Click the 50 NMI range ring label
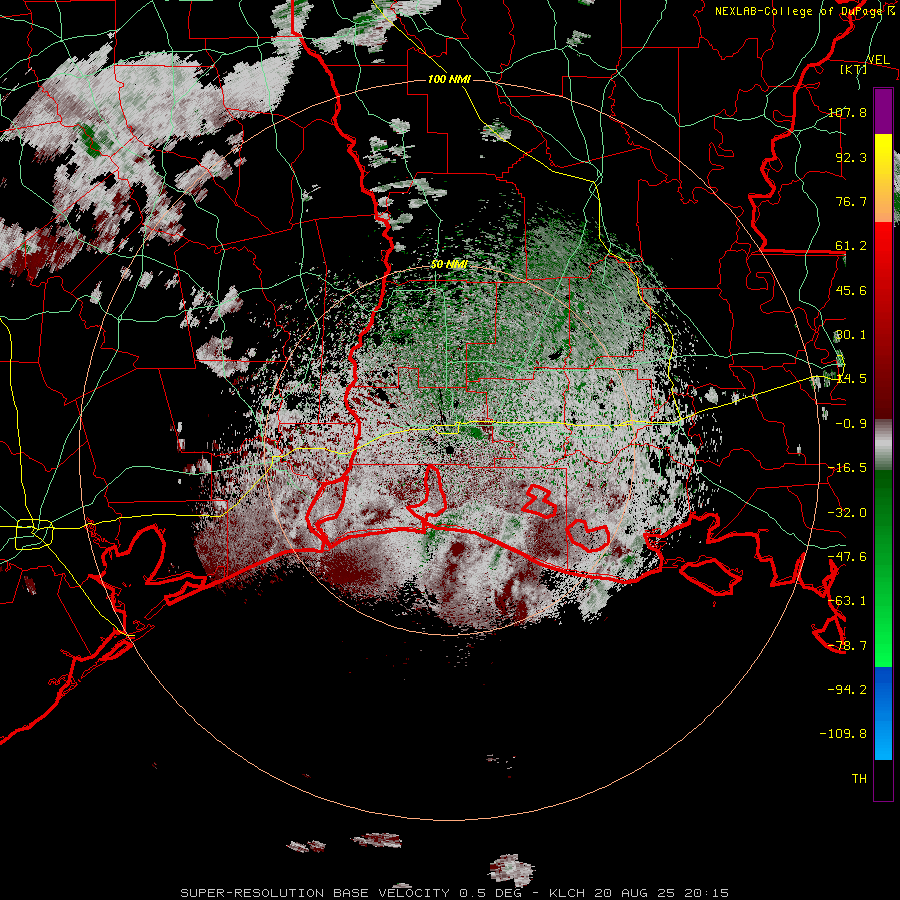900x900 pixels. [x=449, y=264]
